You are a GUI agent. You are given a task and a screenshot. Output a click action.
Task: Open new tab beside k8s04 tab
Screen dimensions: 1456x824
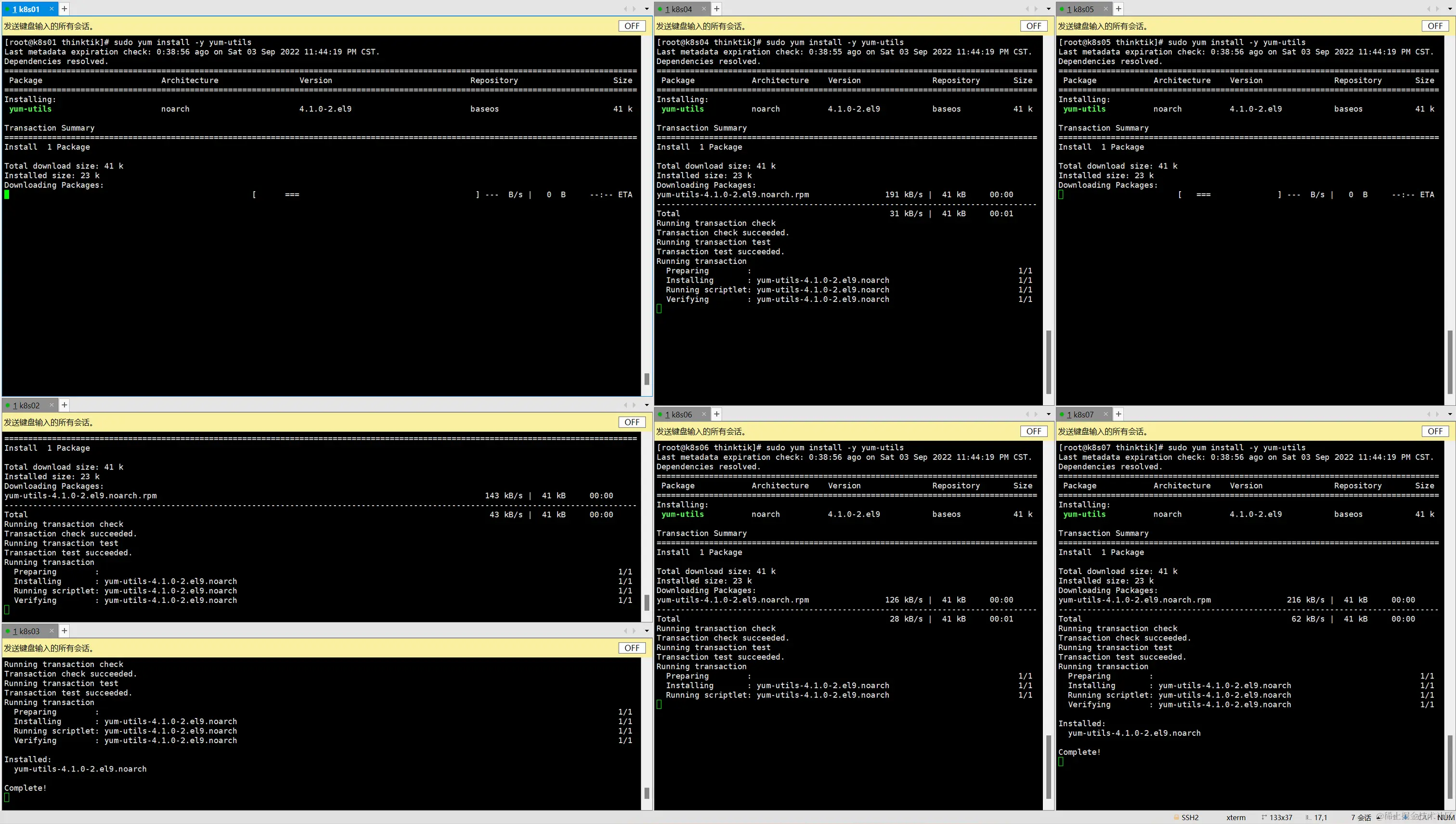pos(717,9)
